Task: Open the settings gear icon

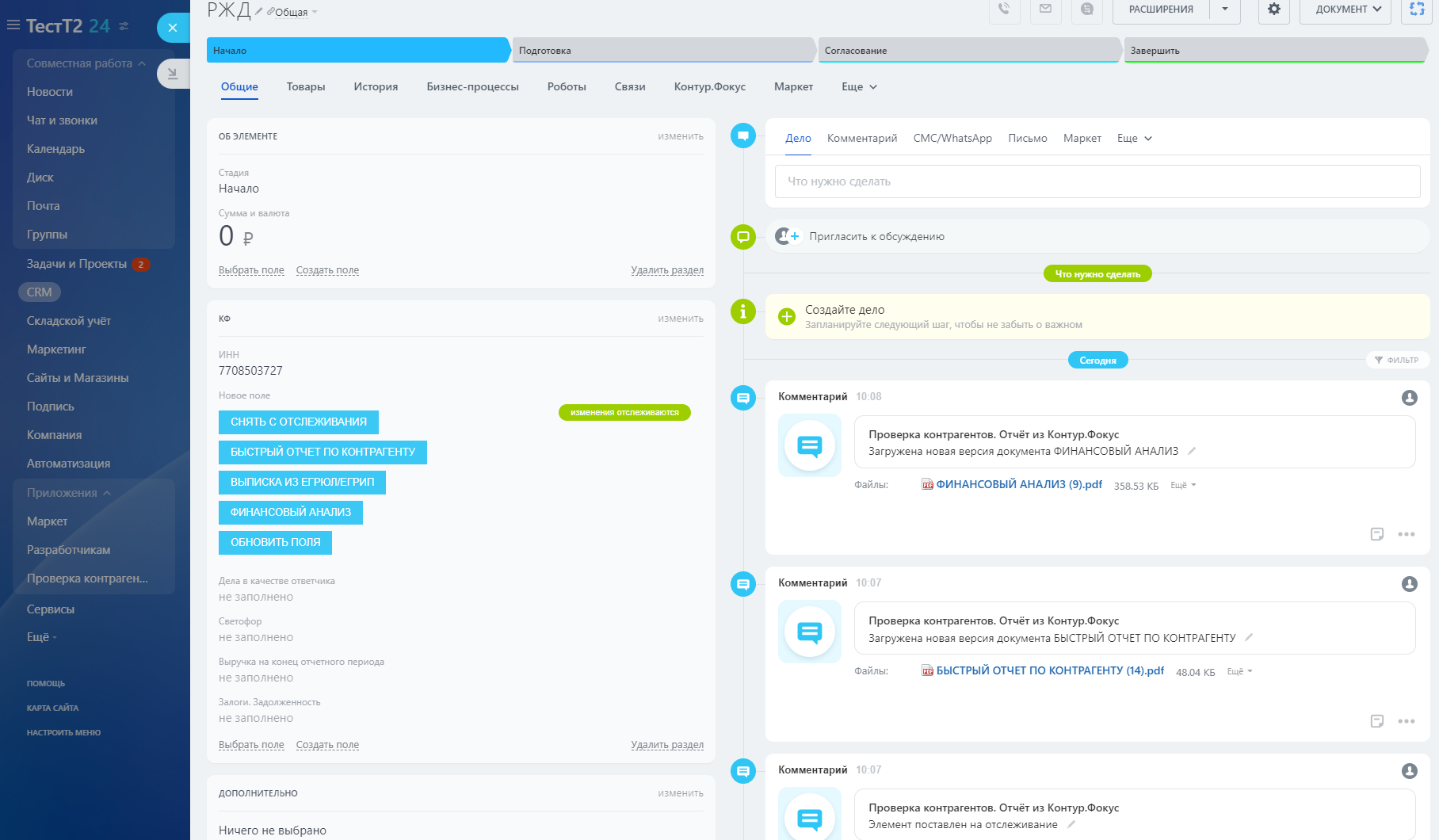Action: (x=1273, y=10)
